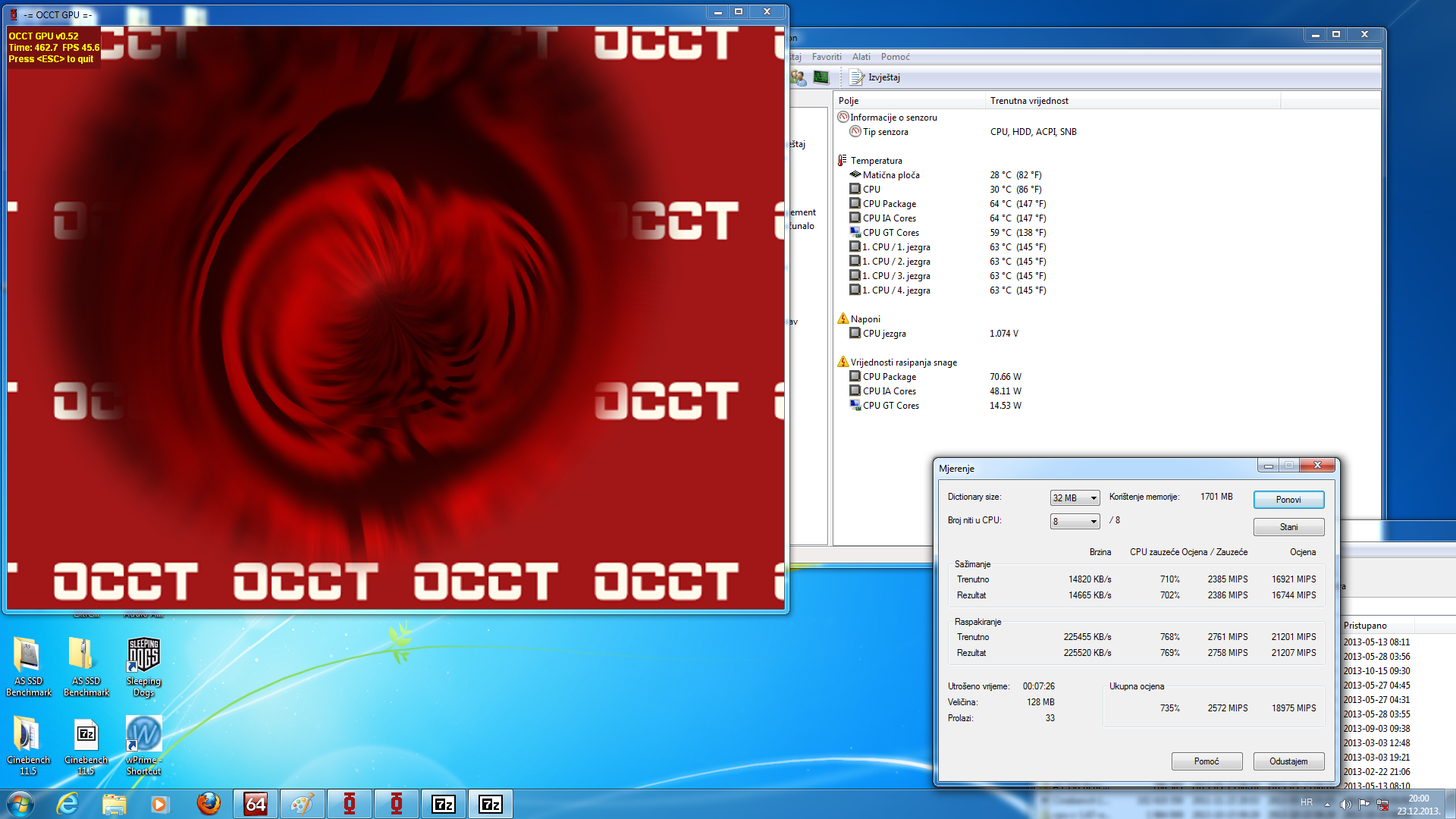Screen dimensions: 1456x819
Task: Switch to second OCCT taskbar button
Action: coord(397,804)
